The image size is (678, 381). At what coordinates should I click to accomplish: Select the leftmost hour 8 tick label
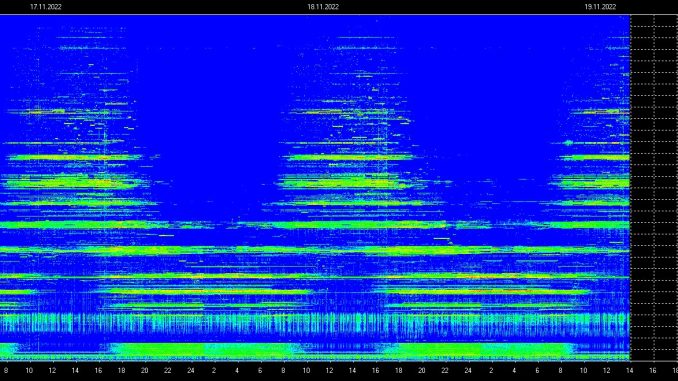(x=6, y=371)
